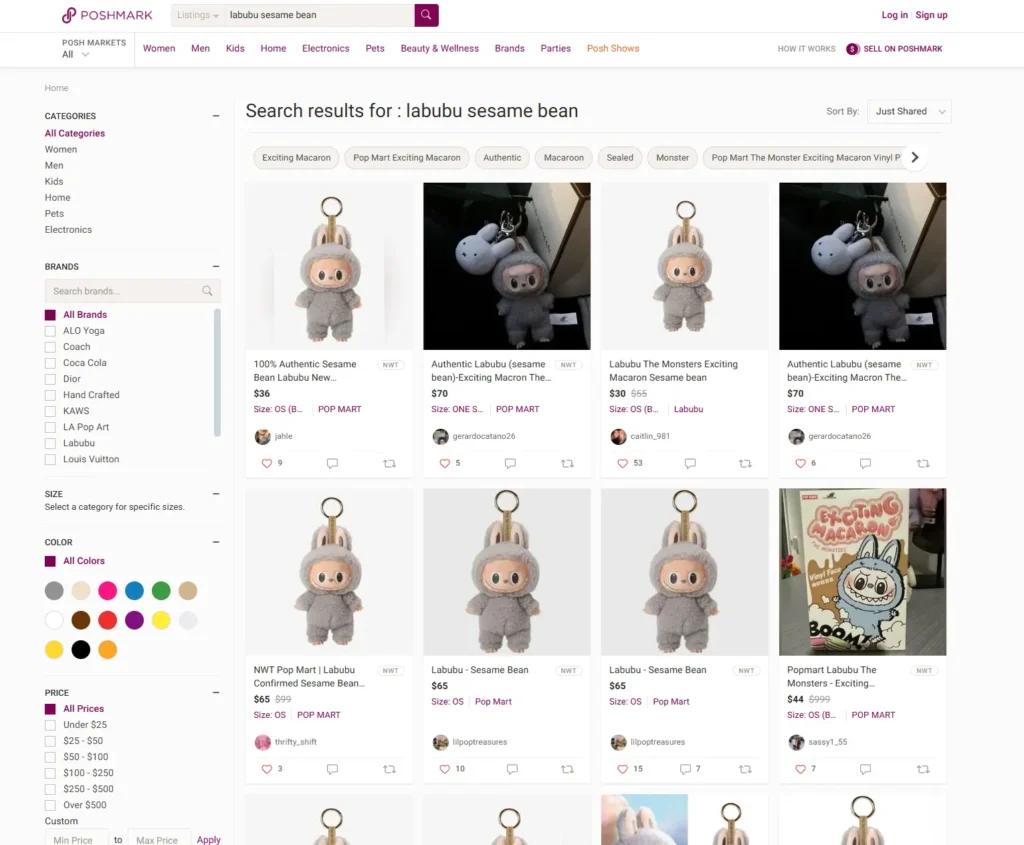Select the pink color swatch

[x=108, y=591]
